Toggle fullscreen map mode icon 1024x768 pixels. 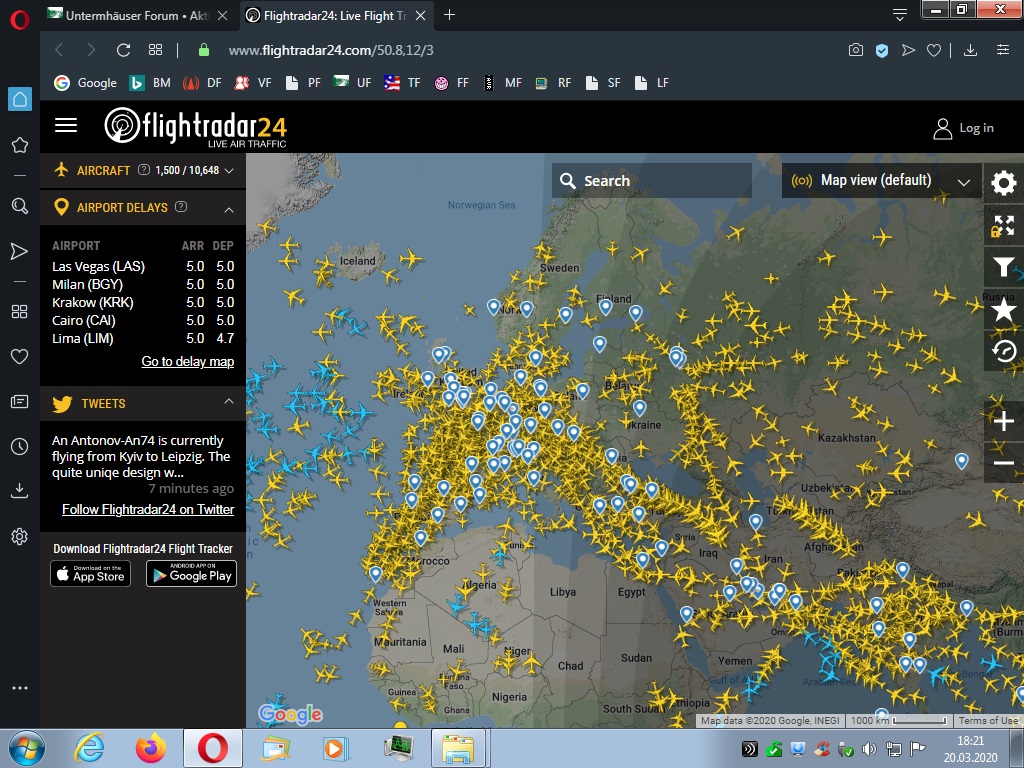point(1004,226)
